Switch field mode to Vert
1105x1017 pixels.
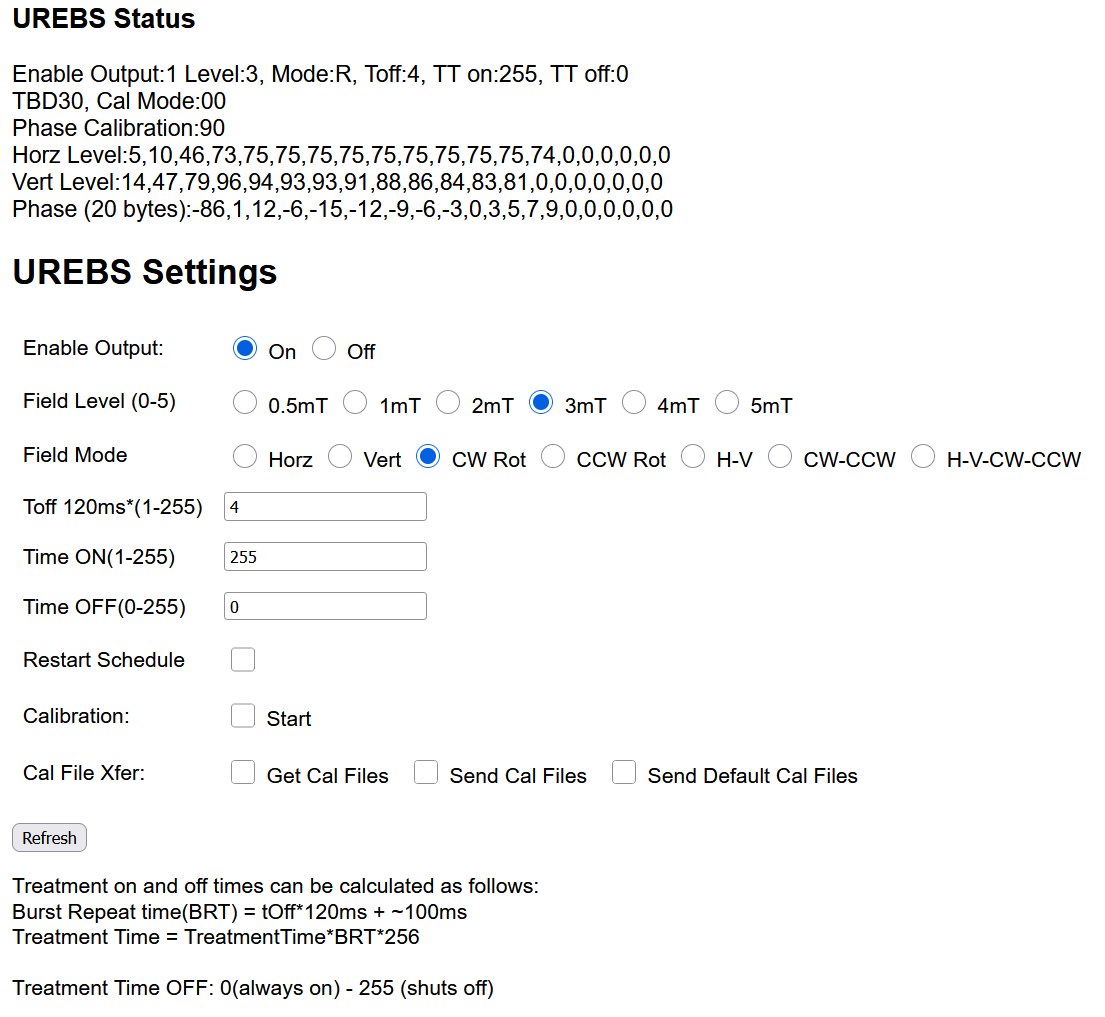point(340,457)
